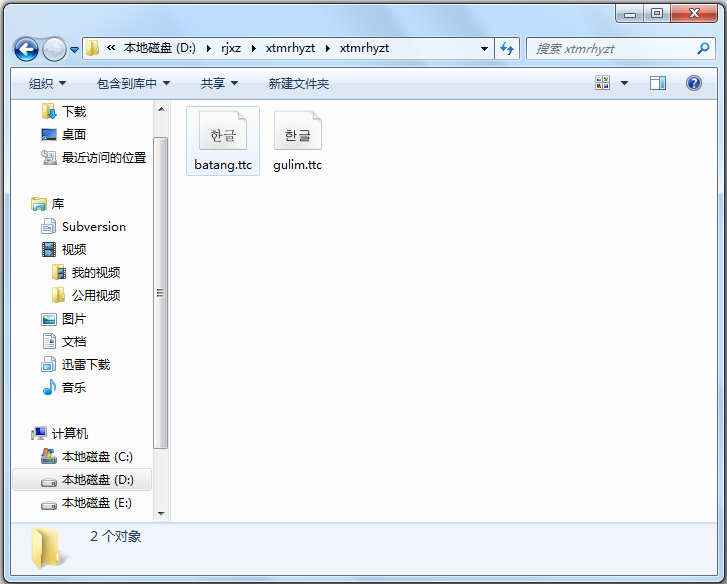Click the 新建文件夹 button
727x584 pixels.
point(298,83)
